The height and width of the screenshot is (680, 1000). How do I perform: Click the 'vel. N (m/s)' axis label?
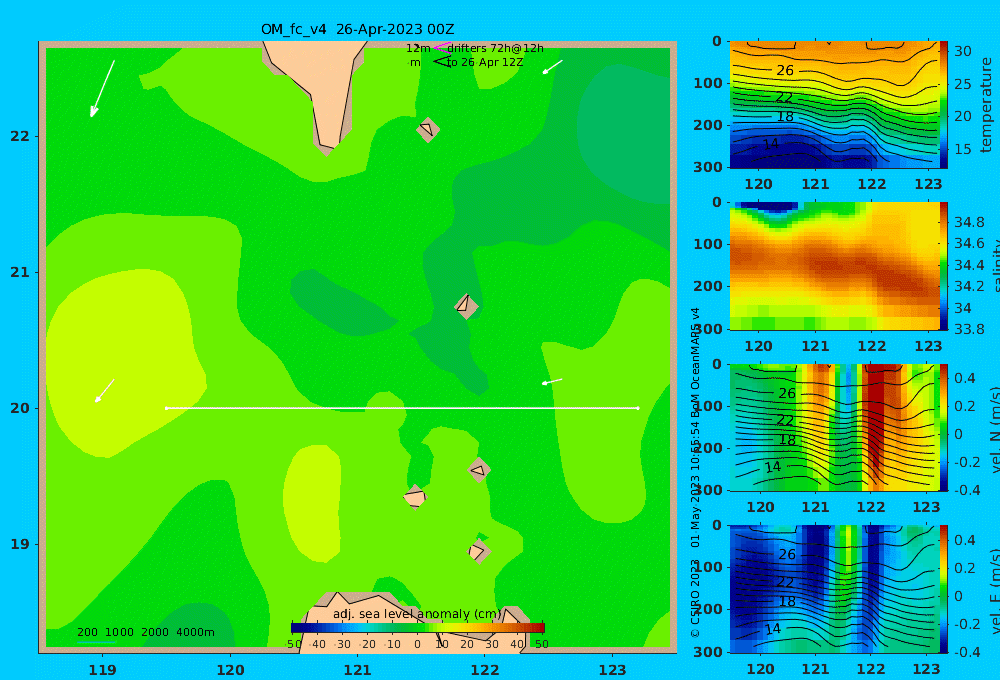tap(995, 429)
